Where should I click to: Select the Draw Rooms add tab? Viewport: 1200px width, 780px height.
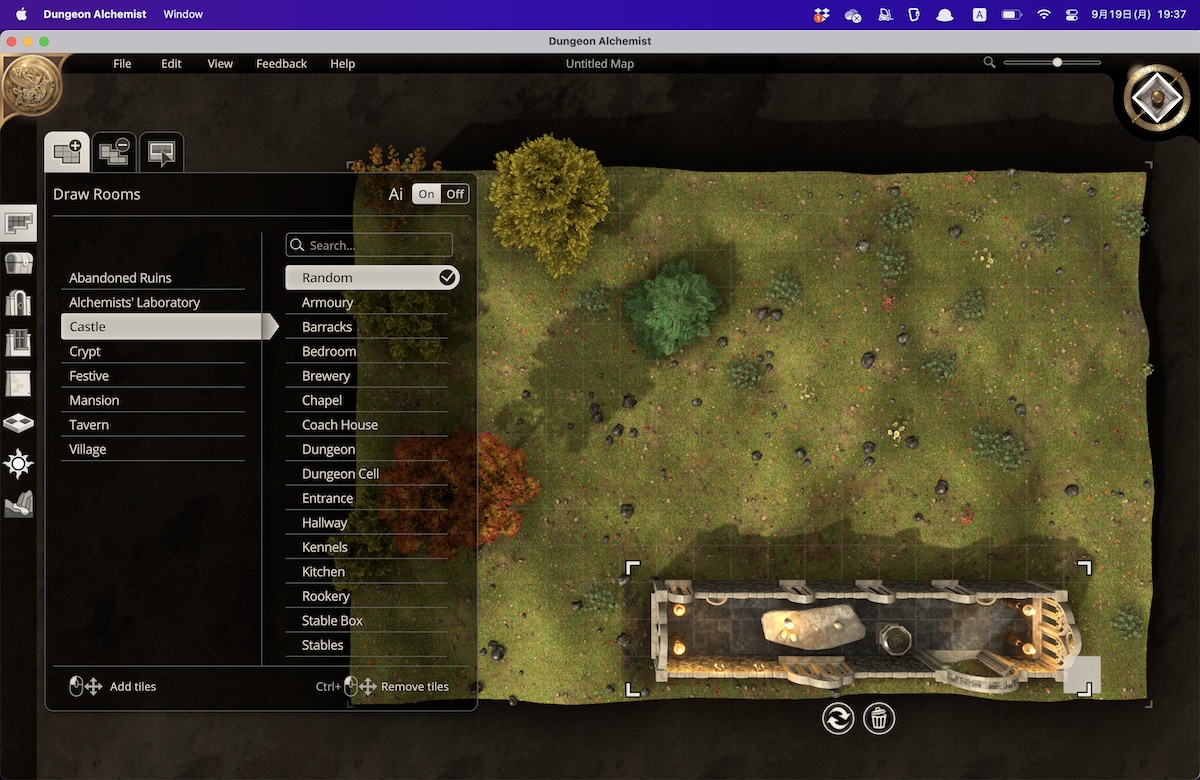coord(67,153)
